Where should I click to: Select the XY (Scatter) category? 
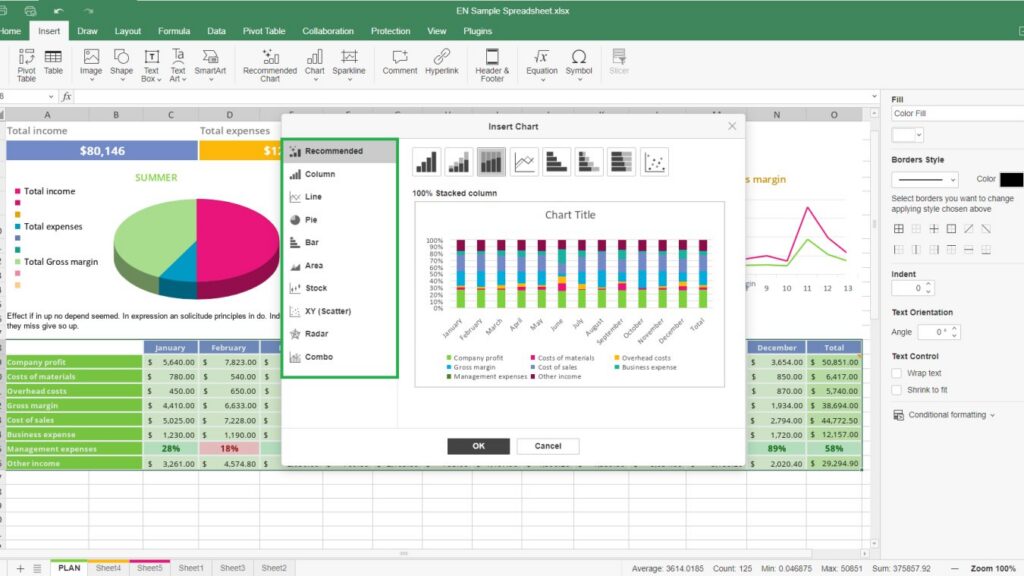pyautogui.click(x=340, y=311)
